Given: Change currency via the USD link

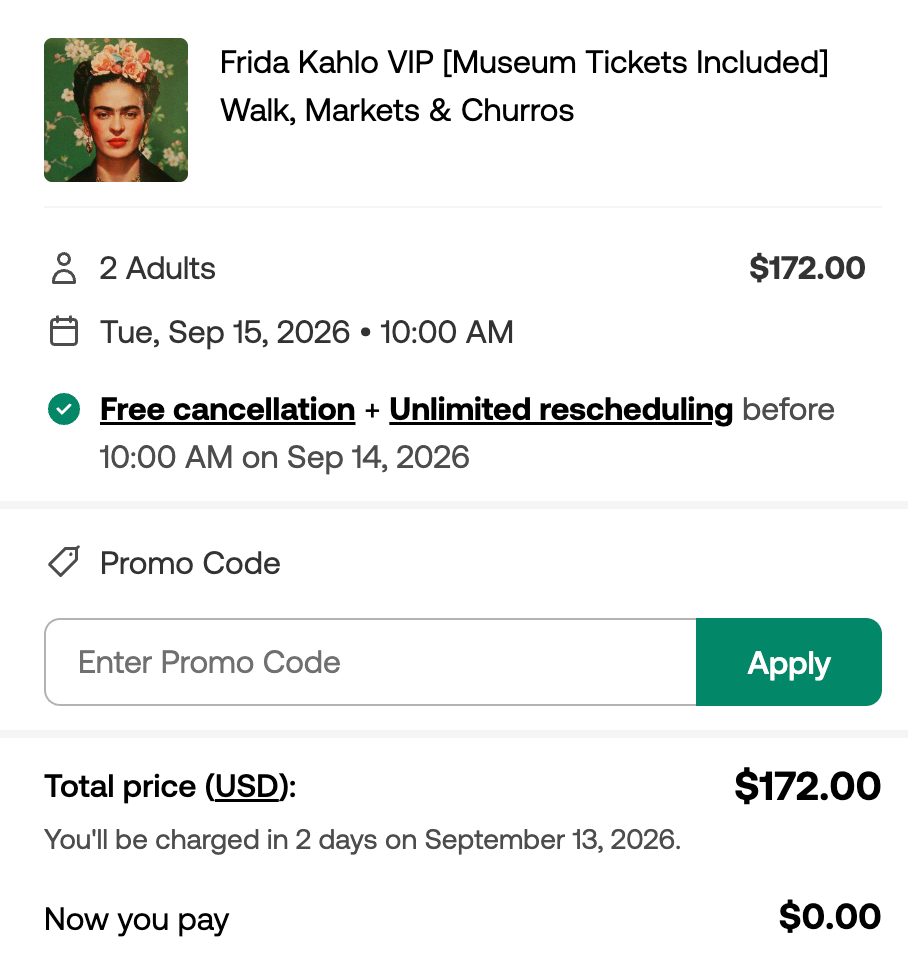Looking at the screenshot, I should [x=246, y=786].
